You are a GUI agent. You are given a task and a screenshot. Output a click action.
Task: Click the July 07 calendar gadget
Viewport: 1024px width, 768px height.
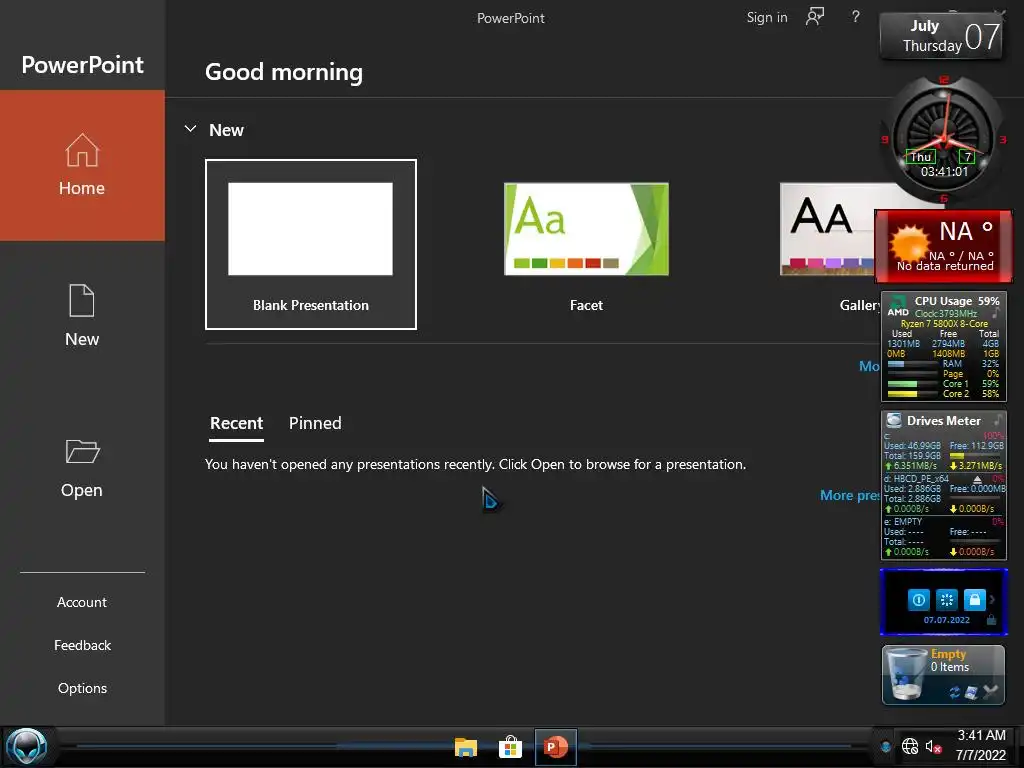(941, 37)
